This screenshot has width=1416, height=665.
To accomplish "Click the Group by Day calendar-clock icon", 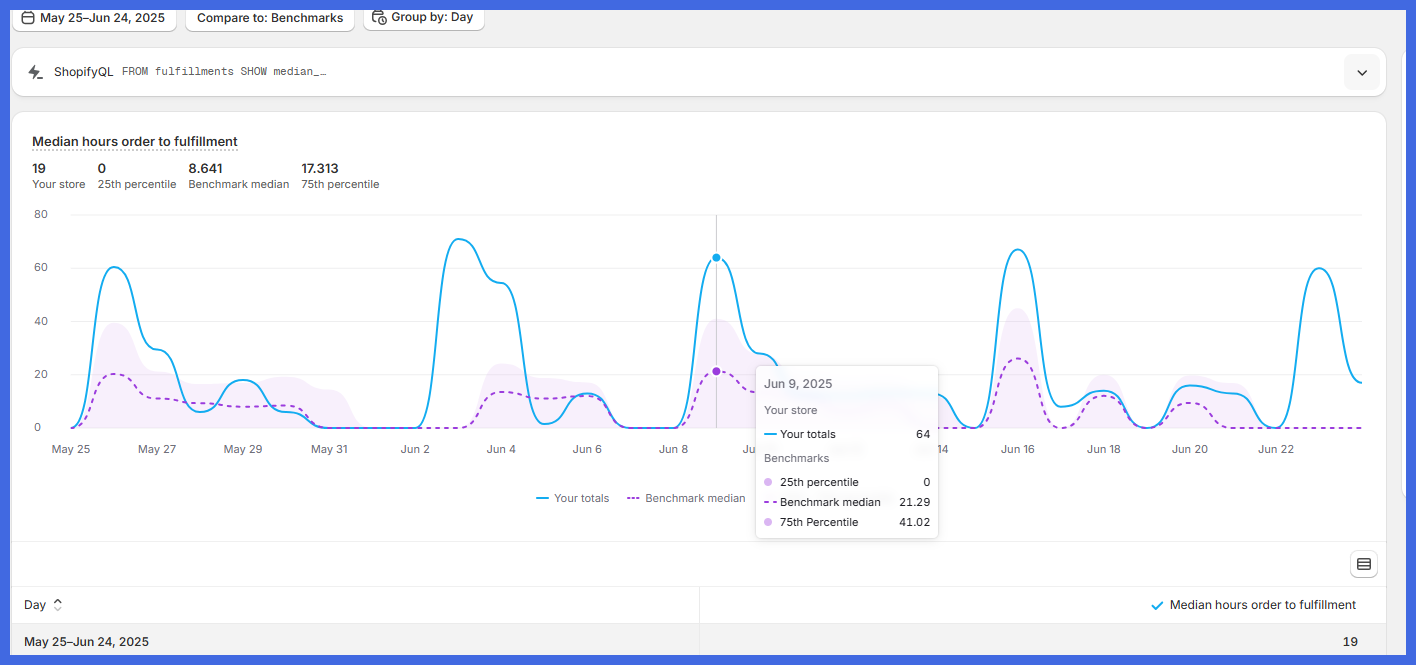I will [379, 17].
